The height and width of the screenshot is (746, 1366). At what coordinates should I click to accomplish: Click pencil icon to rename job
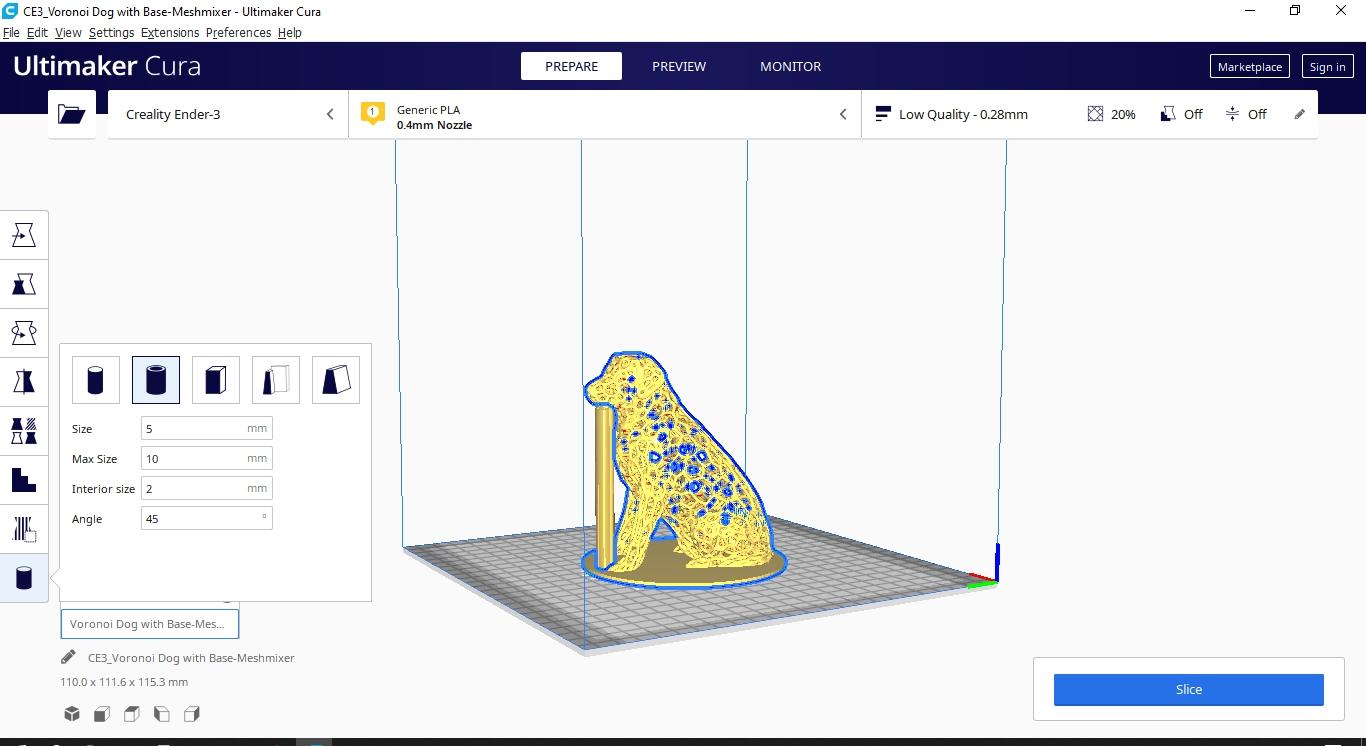(x=68, y=657)
